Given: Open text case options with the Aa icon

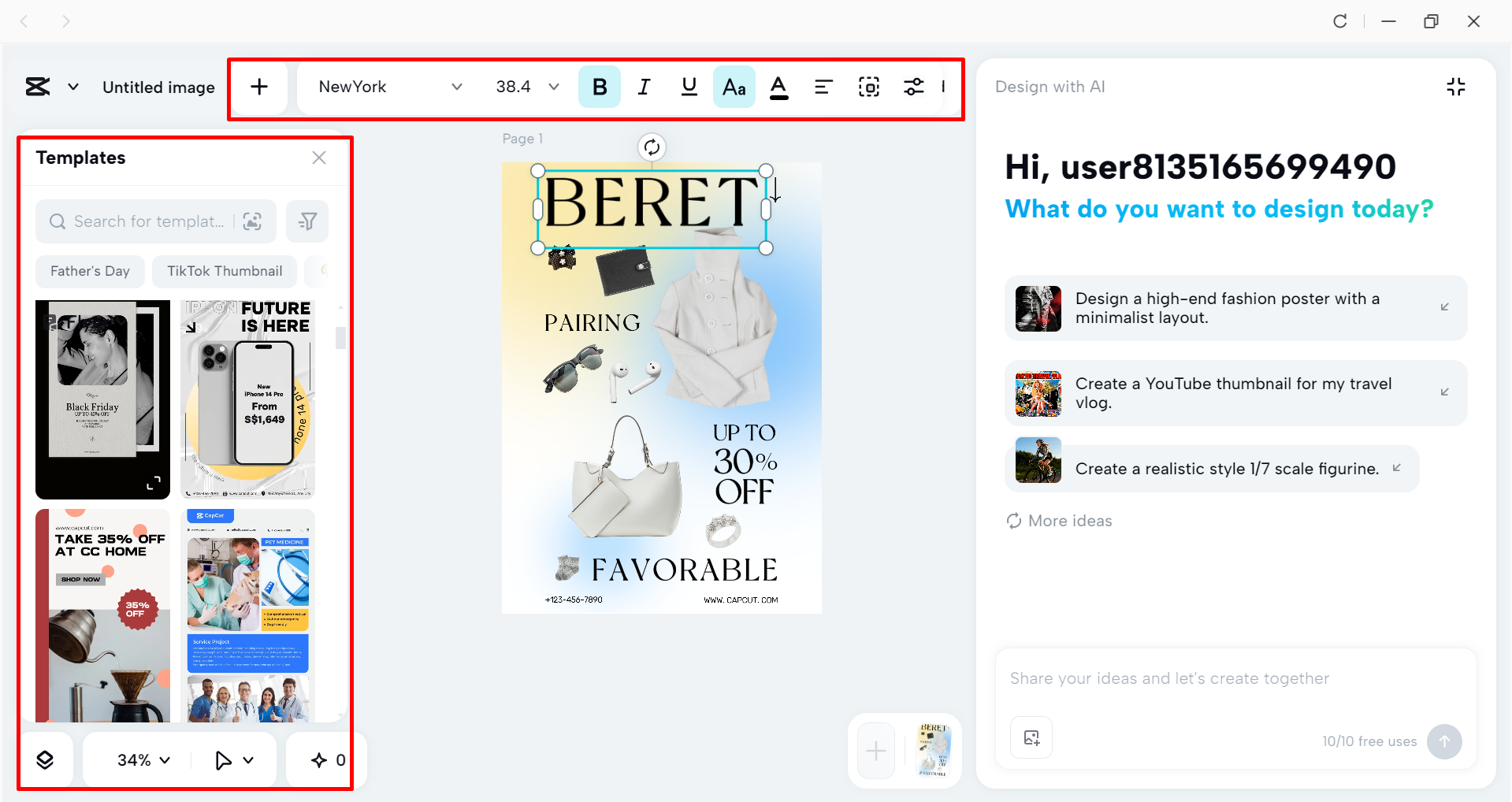Looking at the screenshot, I should [734, 87].
